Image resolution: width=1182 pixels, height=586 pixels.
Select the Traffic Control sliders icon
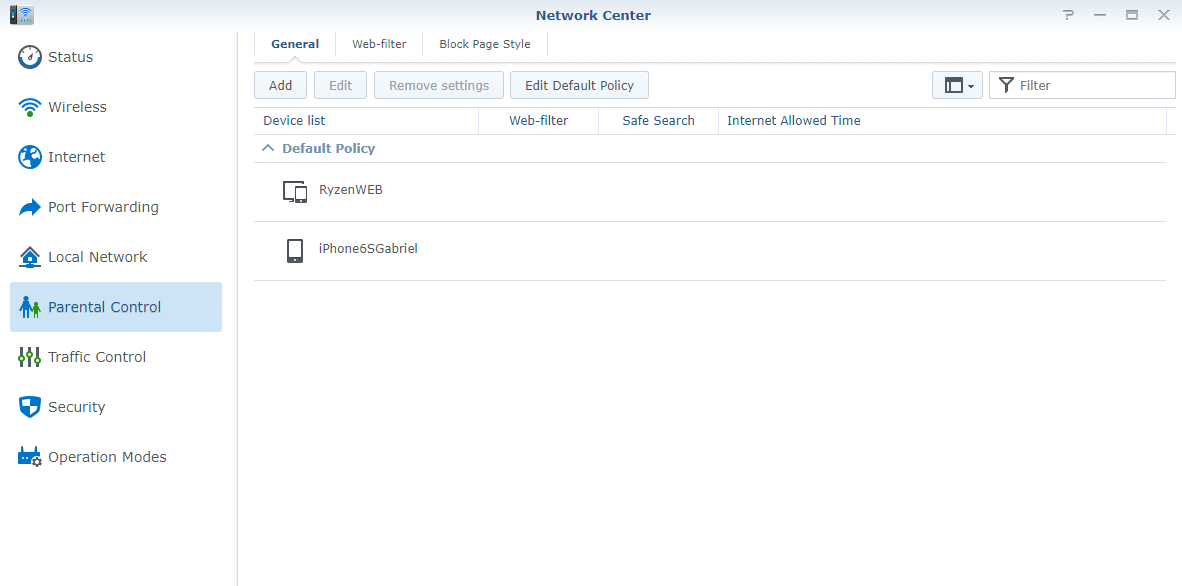(30, 357)
